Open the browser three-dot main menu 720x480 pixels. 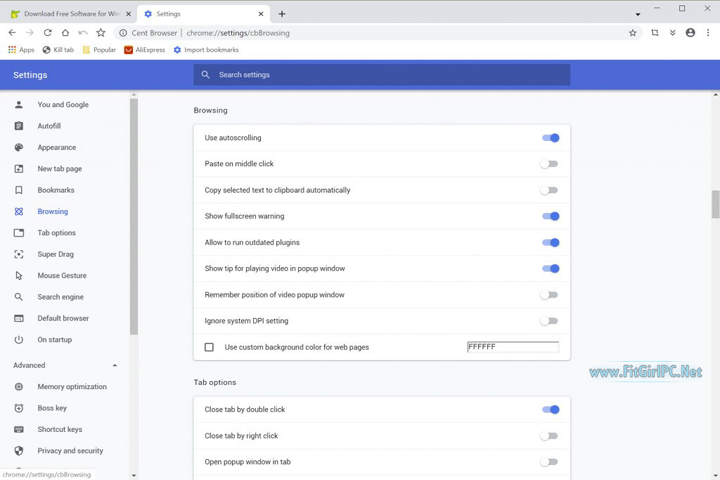708,33
